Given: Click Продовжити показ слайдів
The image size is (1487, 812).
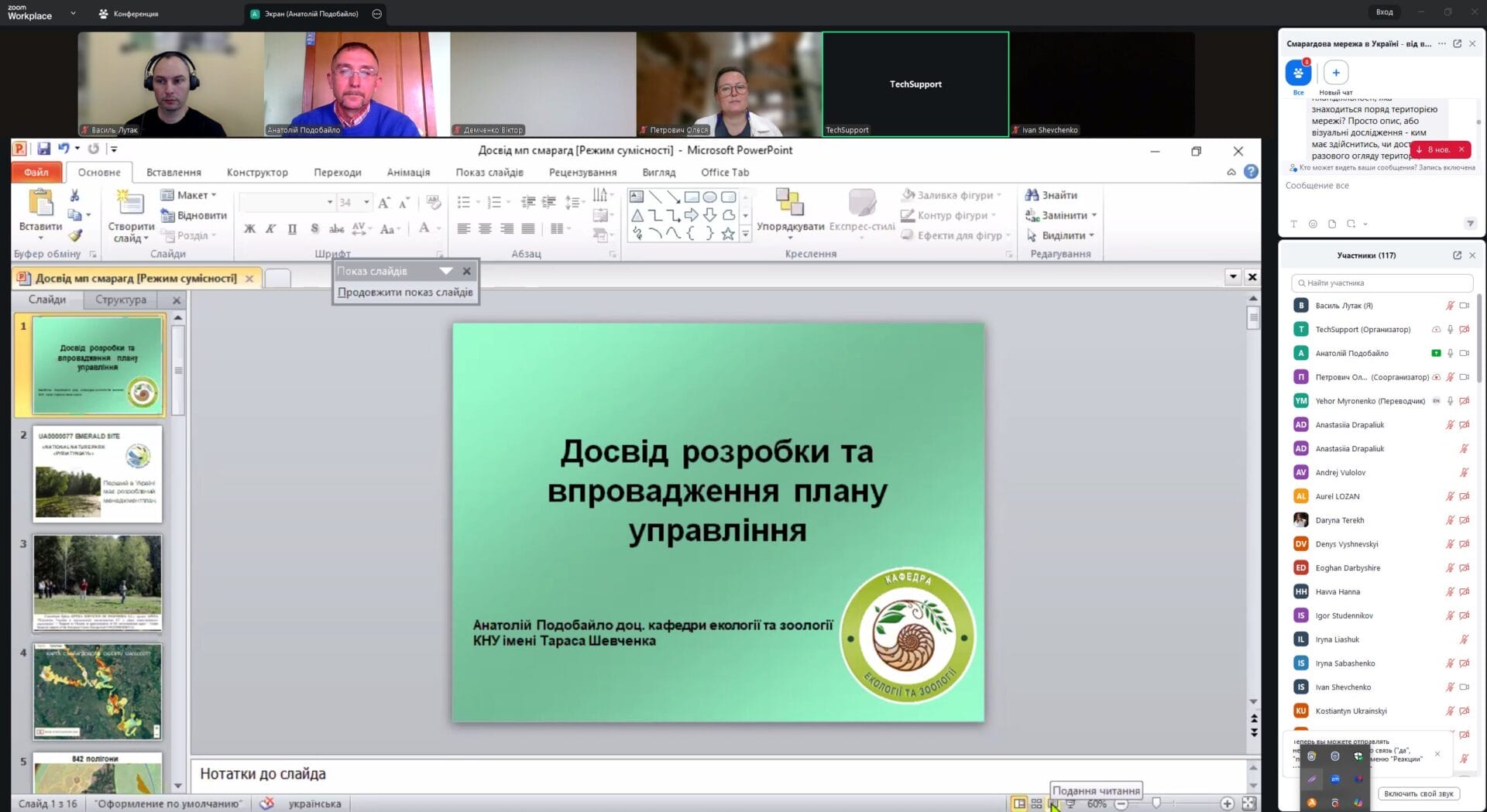Looking at the screenshot, I should point(405,293).
